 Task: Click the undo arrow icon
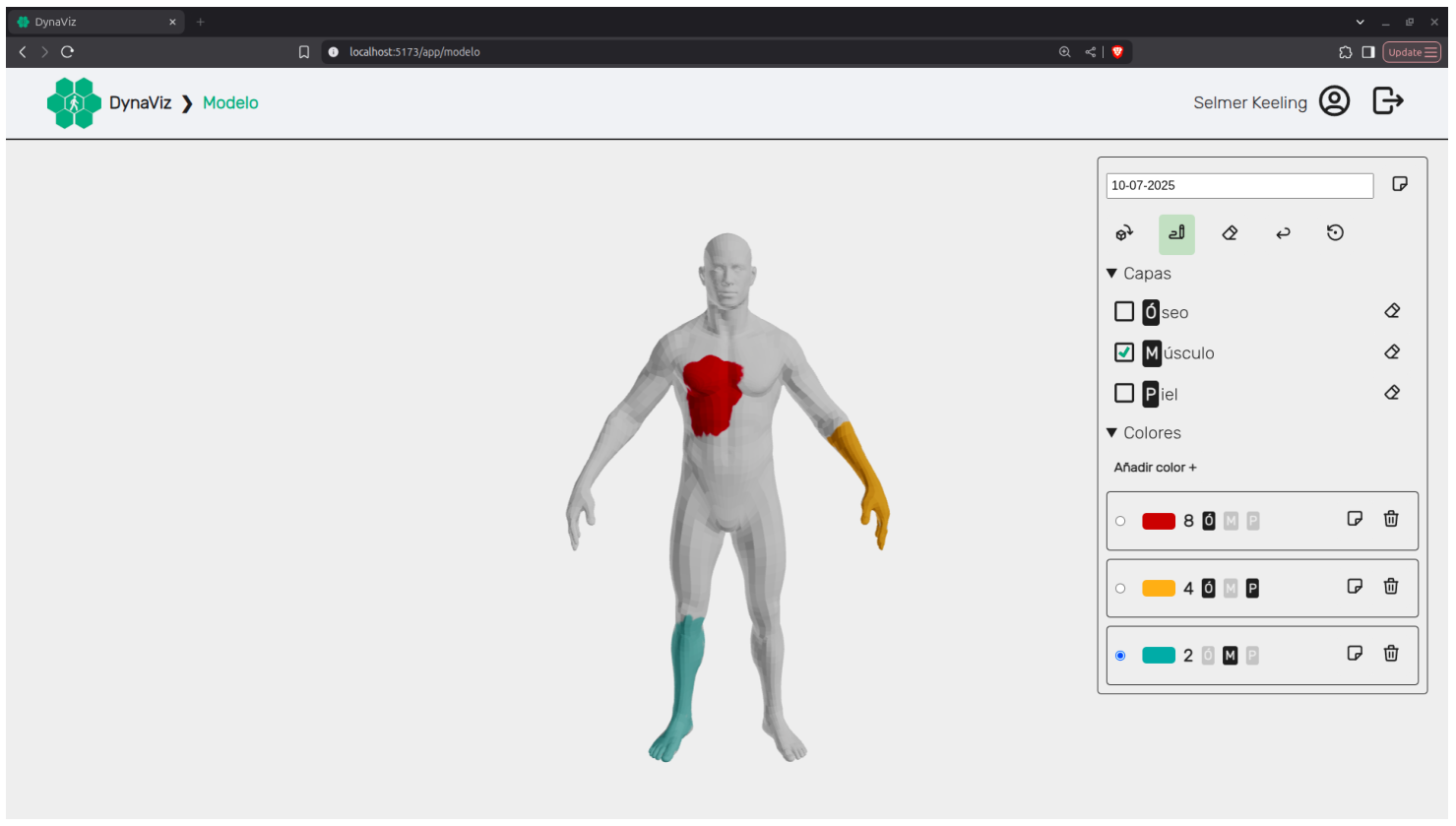[1283, 233]
